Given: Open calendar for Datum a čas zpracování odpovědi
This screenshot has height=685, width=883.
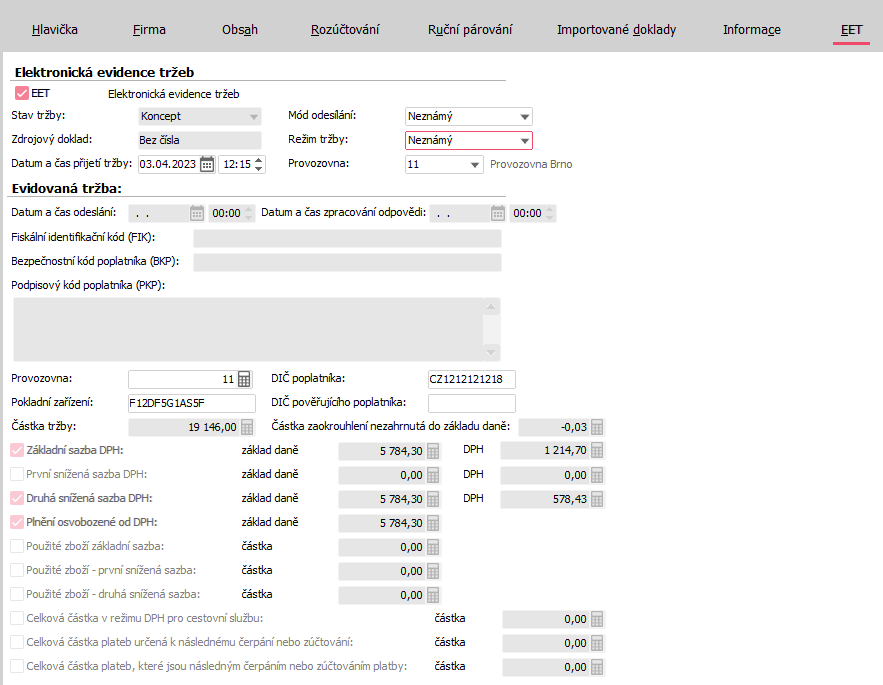Looking at the screenshot, I should click(497, 213).
